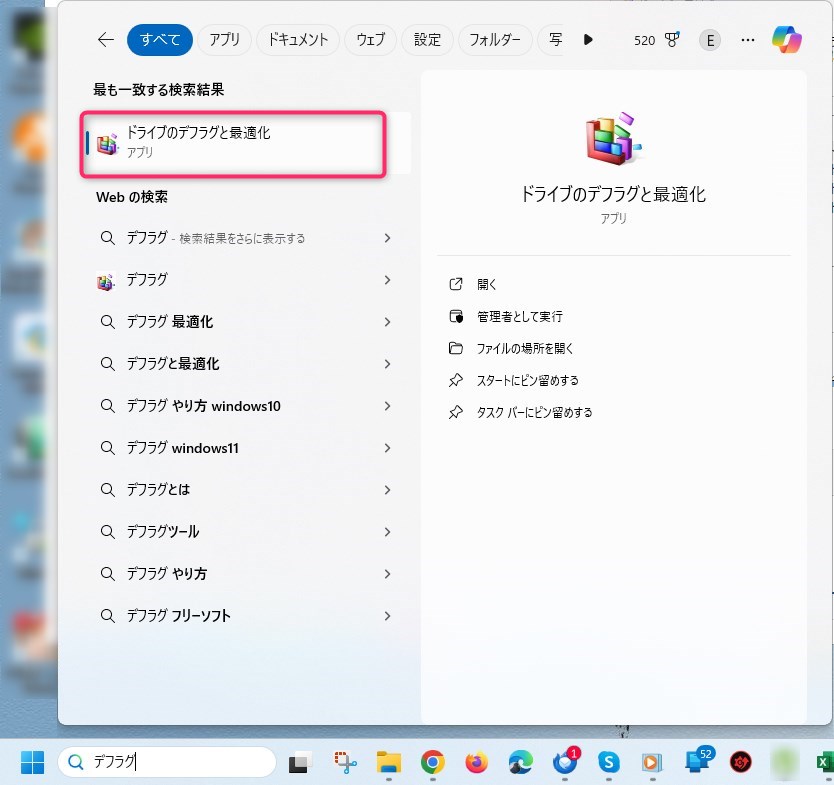The height and width of the screenshot is (785, 834).
Task: Open the three-dot options menu in search header
Action: pyautogui.click(x=747, y=40)
